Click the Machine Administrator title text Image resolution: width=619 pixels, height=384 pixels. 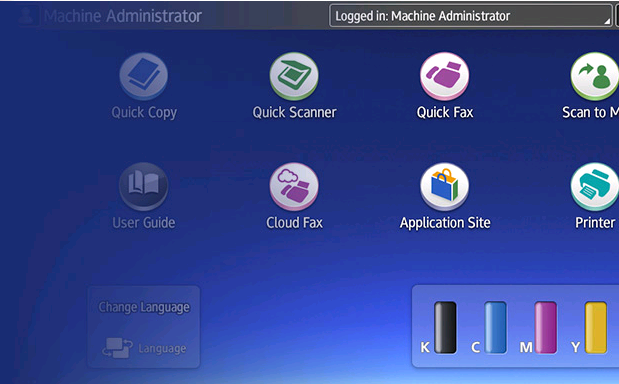point(123,16)
